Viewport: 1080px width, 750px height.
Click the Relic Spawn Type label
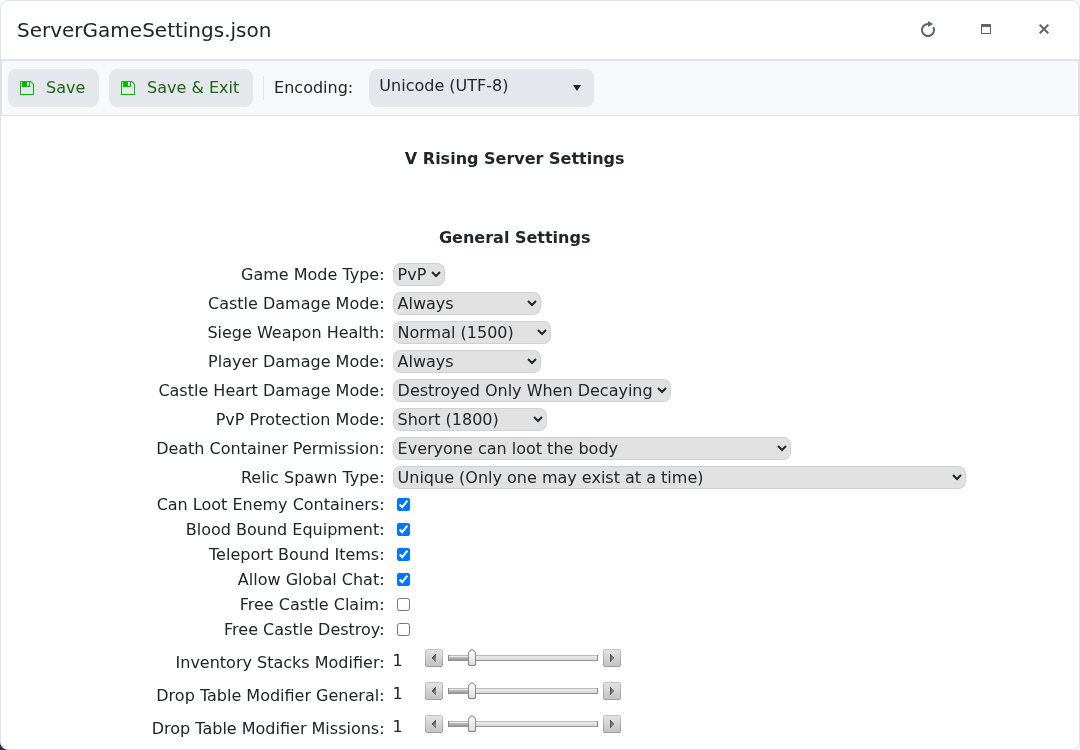pos(313,477)
